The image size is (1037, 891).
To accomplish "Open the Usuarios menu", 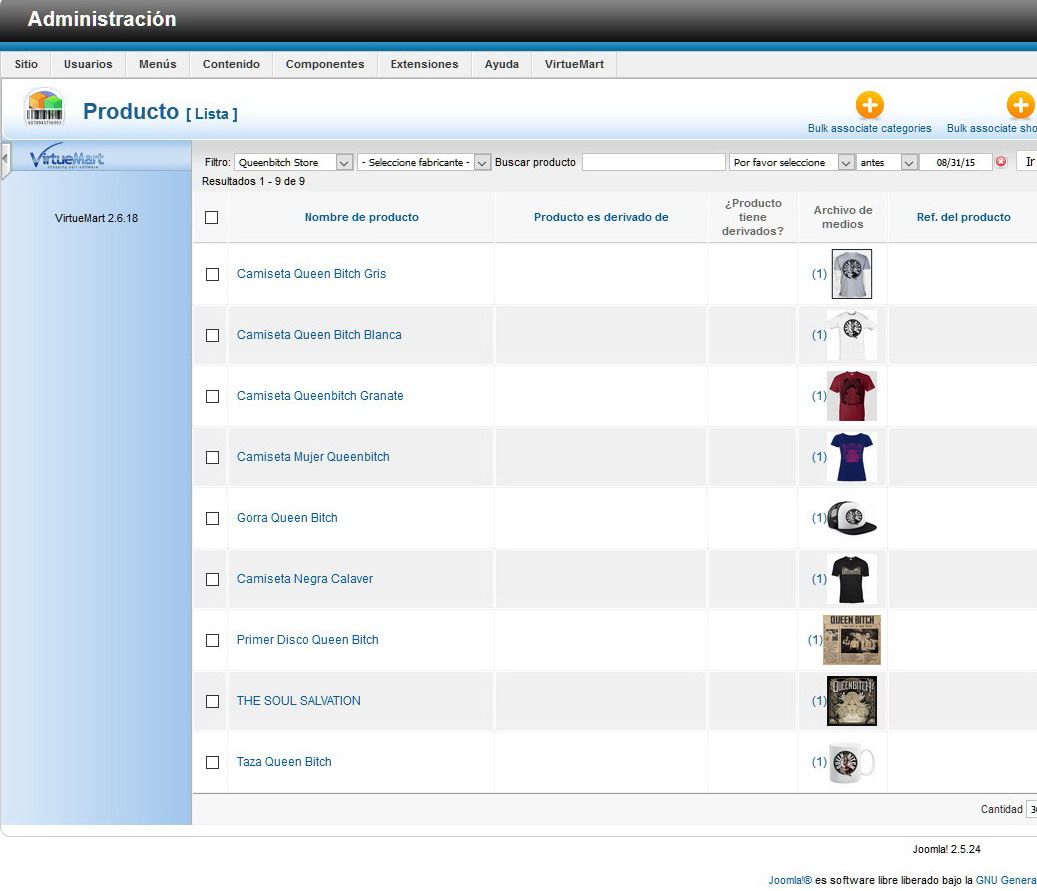I will (88, 64).
